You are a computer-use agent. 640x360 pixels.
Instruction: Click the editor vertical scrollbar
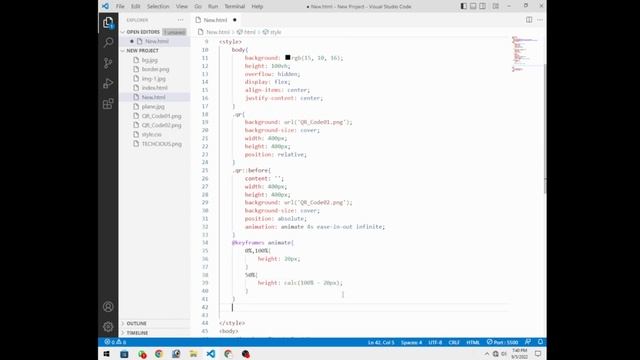click(x=545, y=129)
